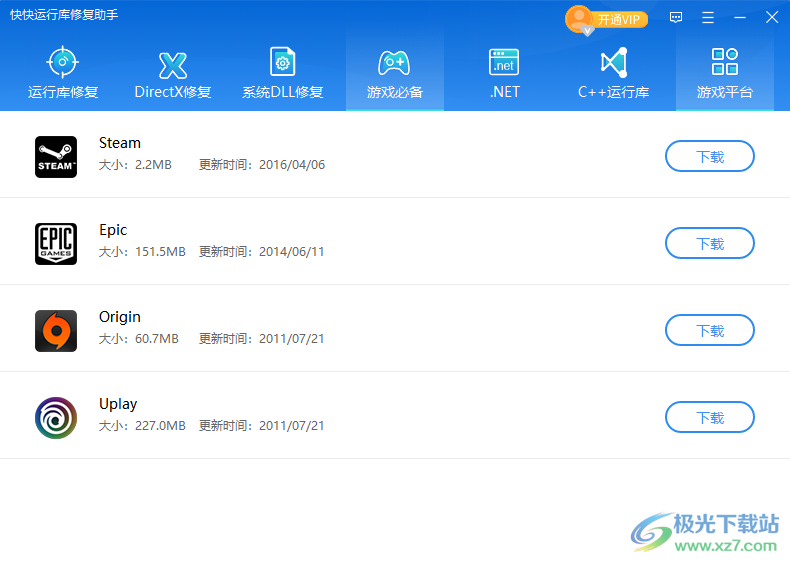Close the application window
Image resolution: width=790 pixels, height=562 pixels.
[x=772, y=18]
